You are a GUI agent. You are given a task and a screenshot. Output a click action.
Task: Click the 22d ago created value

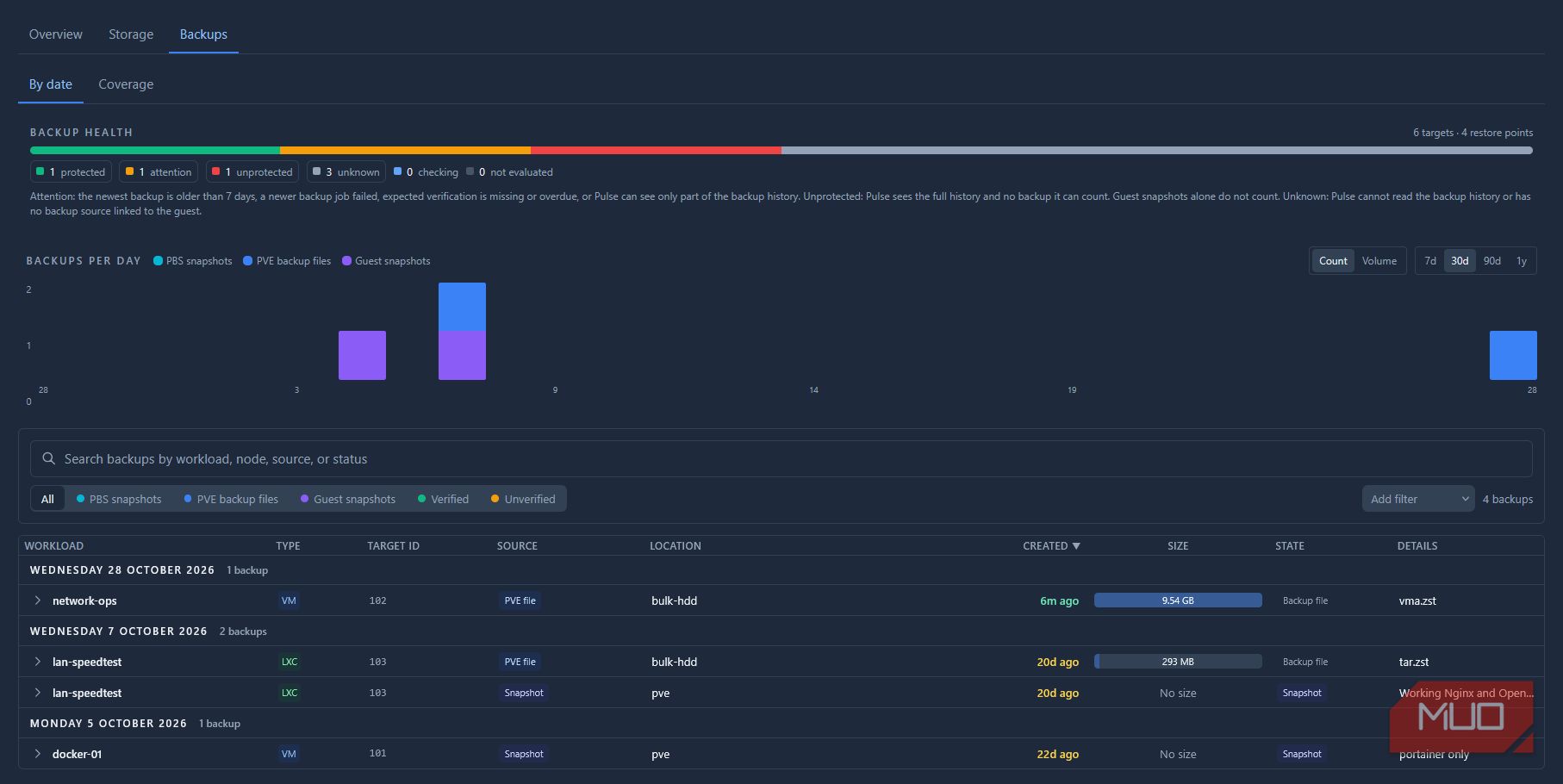click(1057, 754)
